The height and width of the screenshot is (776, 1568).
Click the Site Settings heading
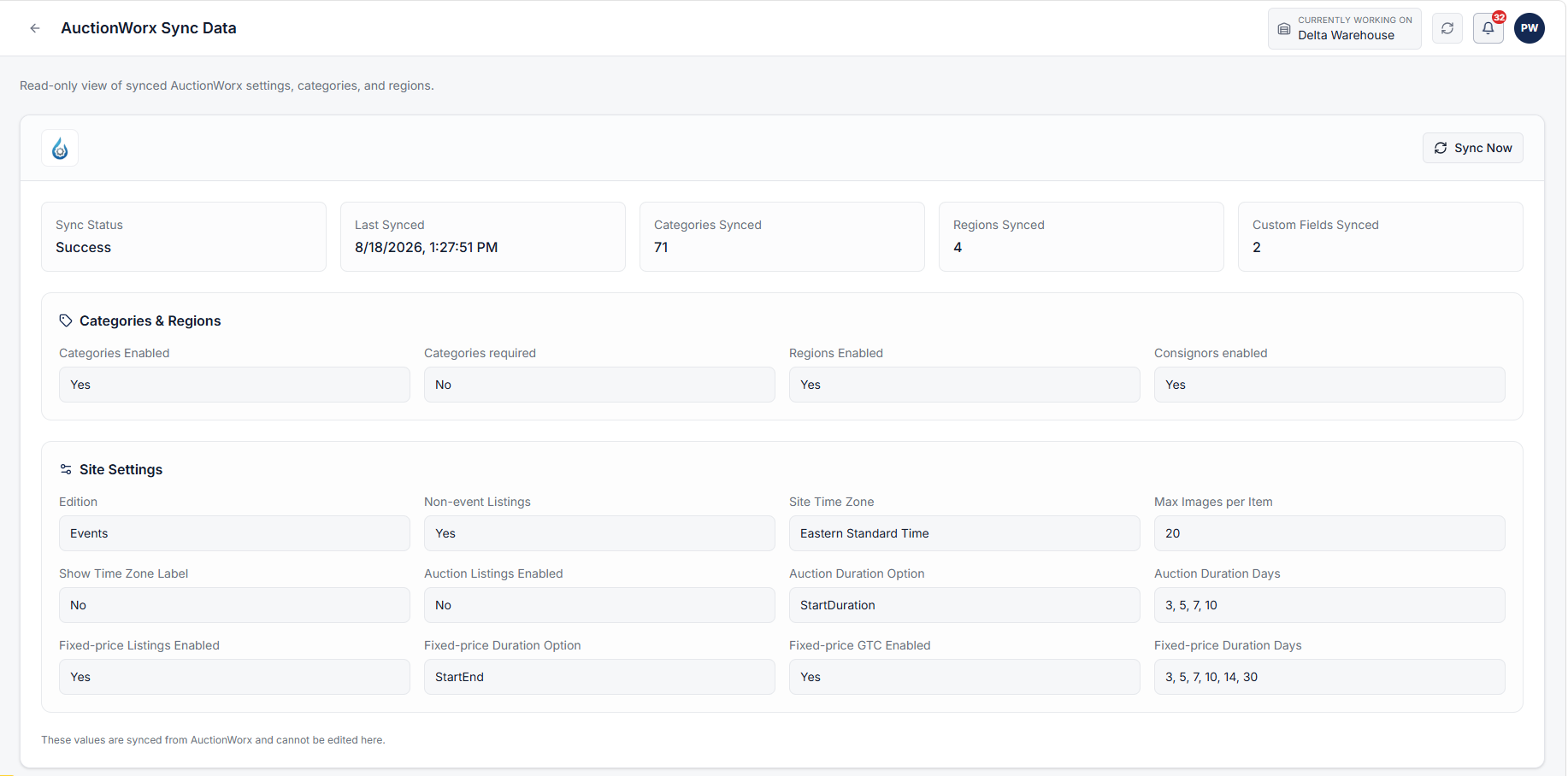(x=121, y=469)
